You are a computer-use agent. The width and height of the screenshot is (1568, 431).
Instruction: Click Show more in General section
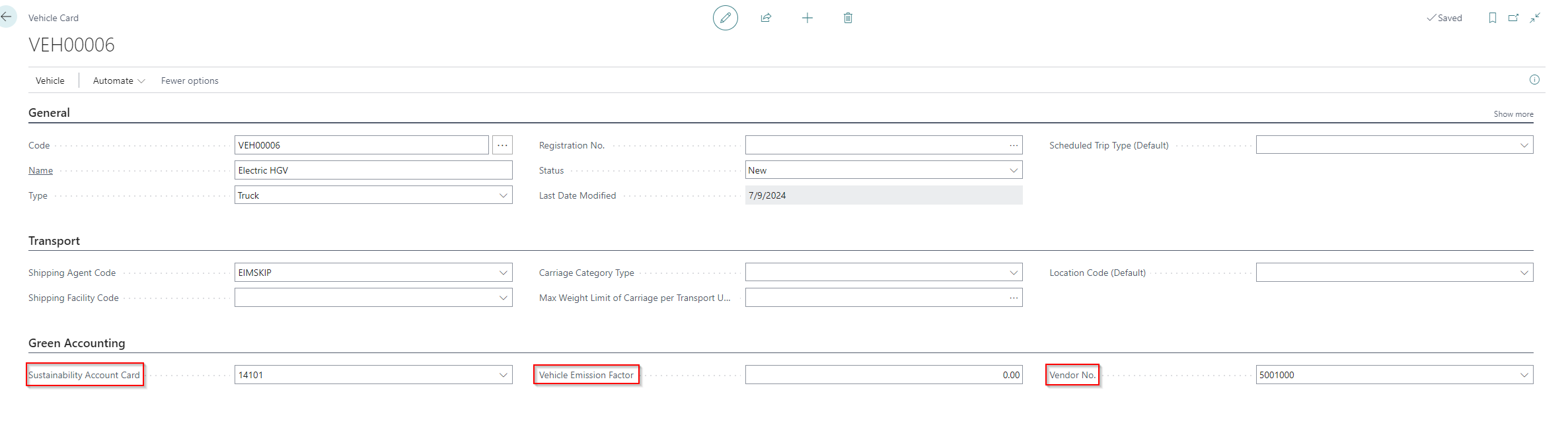[1513, 114]
